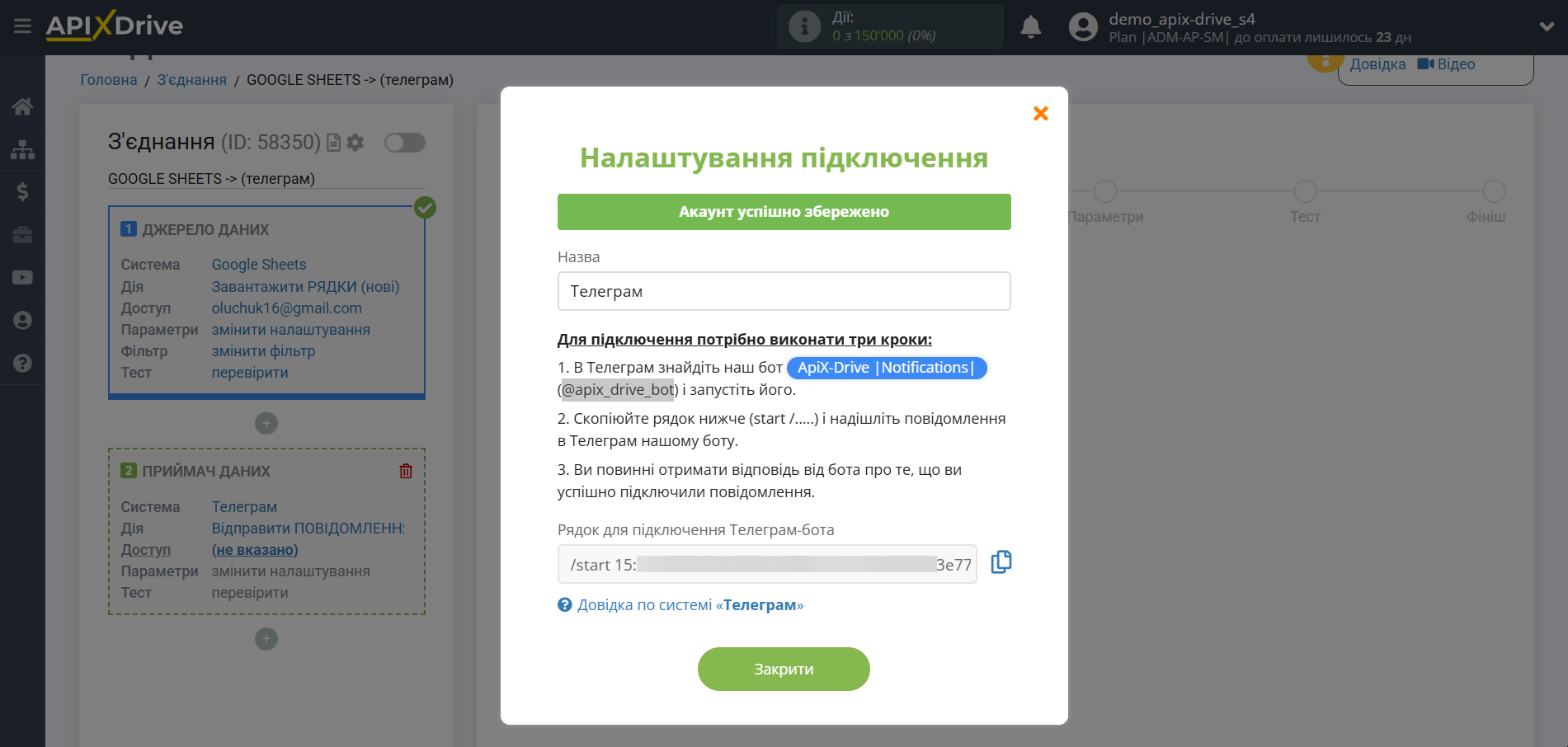Image resolution: width=1568 pixels, height=747 pixels.
Task: Open the hamburger navigation menu
Action: tap(22, 25)
